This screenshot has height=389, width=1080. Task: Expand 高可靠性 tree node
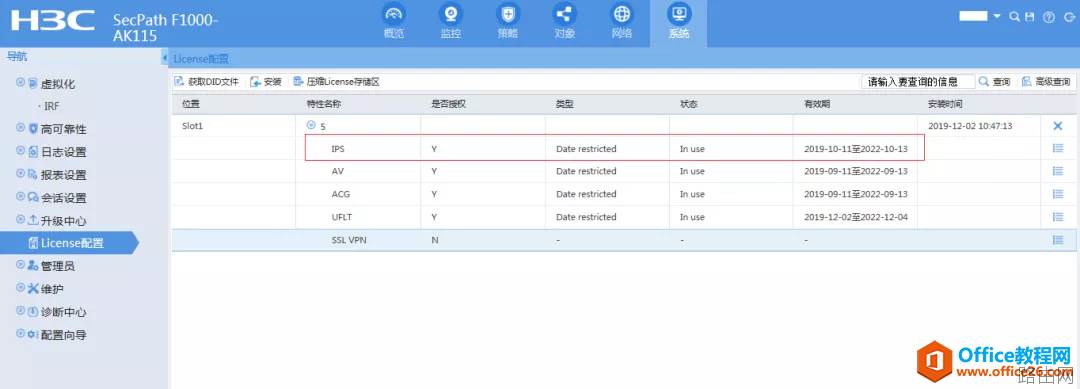pyautogui.click(x=21, y=128)
